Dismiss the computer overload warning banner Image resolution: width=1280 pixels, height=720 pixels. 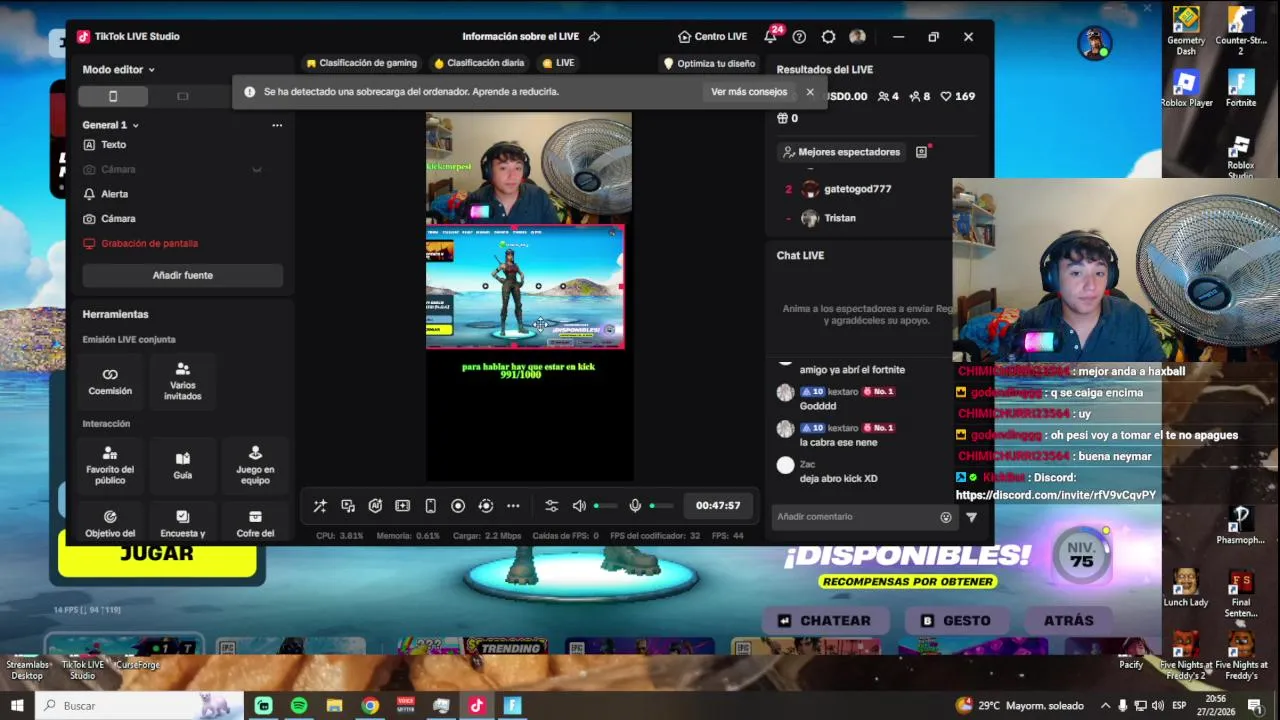click(810, 92)
